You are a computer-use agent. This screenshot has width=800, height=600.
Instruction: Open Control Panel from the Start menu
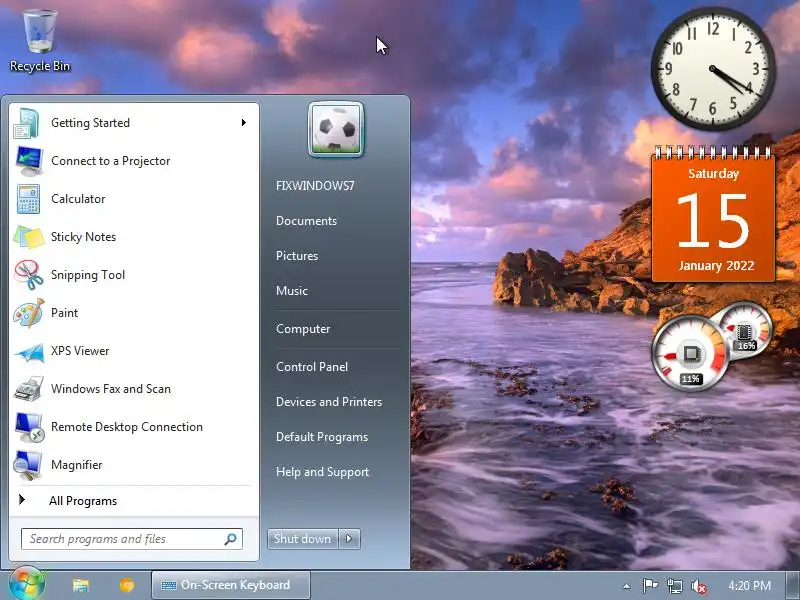(x=312, y=367)
